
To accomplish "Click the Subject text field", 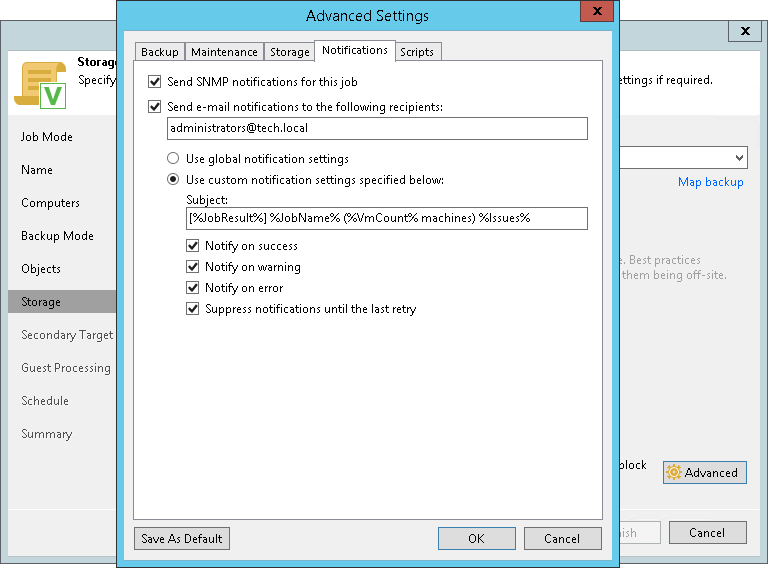I will click(387, 218).
